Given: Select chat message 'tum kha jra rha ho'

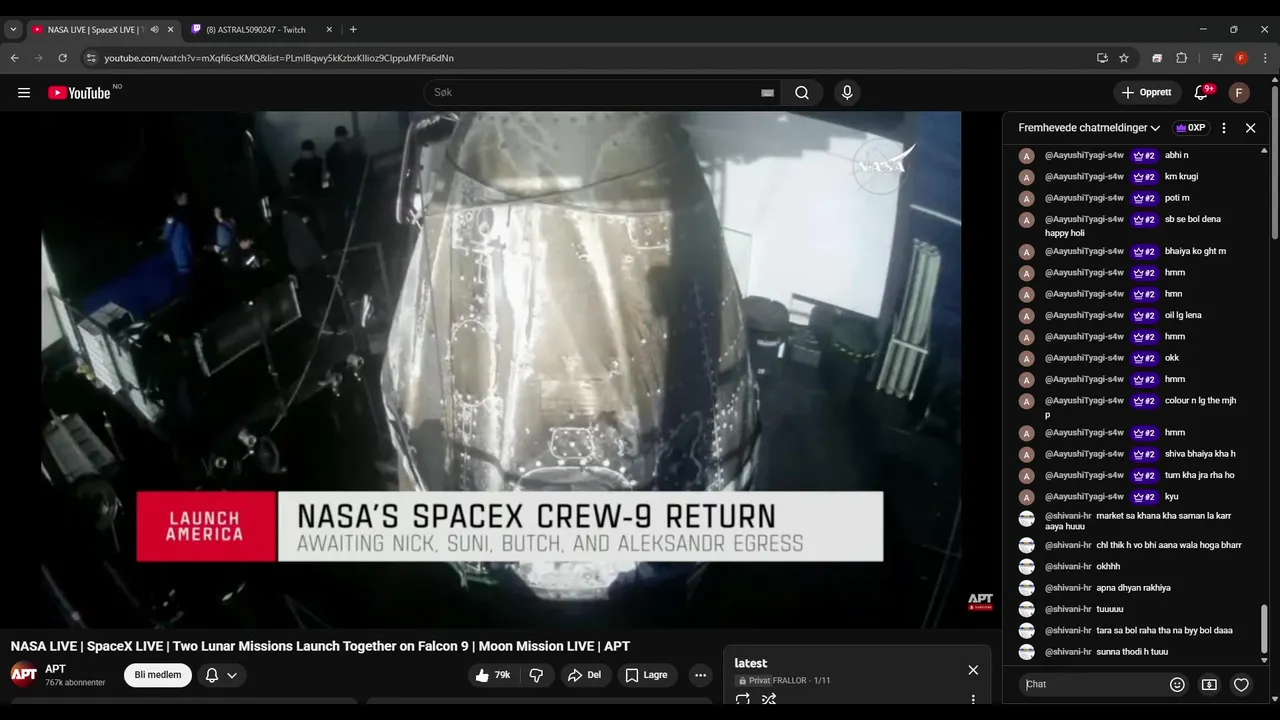Looking at the screenshot, I should [x=1199, y=476].
